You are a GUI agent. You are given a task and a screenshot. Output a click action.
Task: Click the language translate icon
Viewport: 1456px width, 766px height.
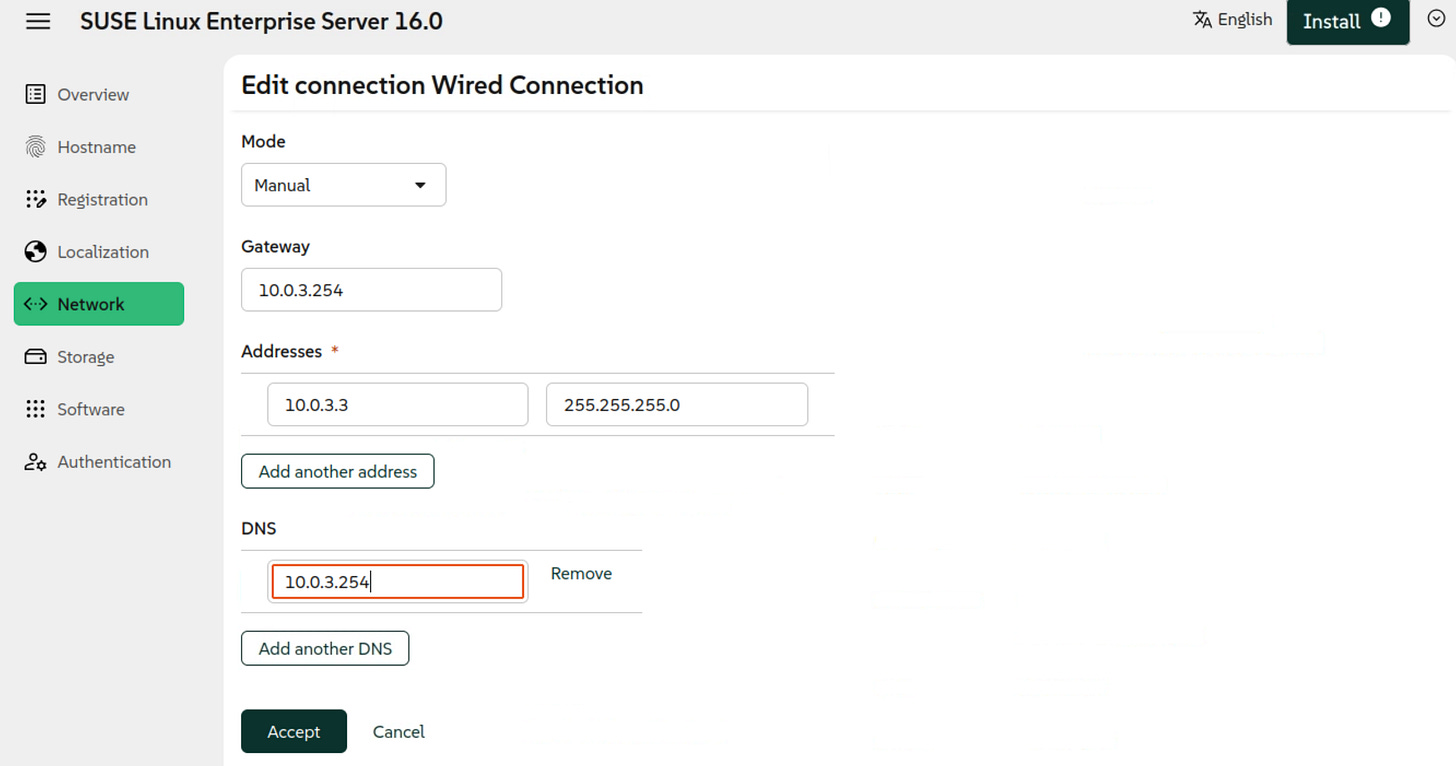pos(1202,19)
